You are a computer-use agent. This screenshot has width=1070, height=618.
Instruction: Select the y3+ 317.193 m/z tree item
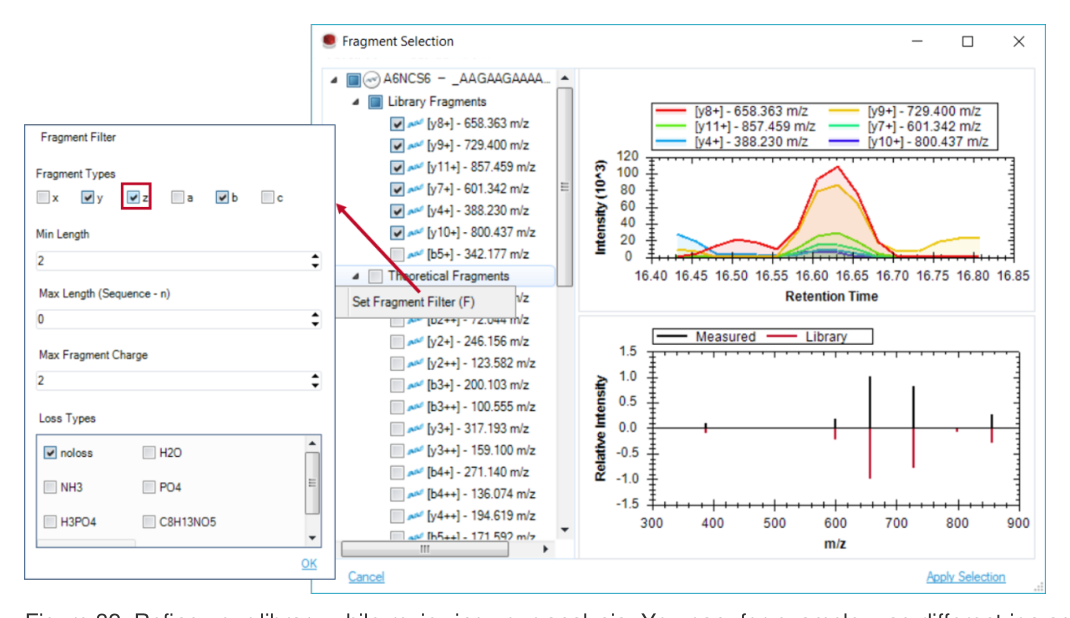point(478,429)
